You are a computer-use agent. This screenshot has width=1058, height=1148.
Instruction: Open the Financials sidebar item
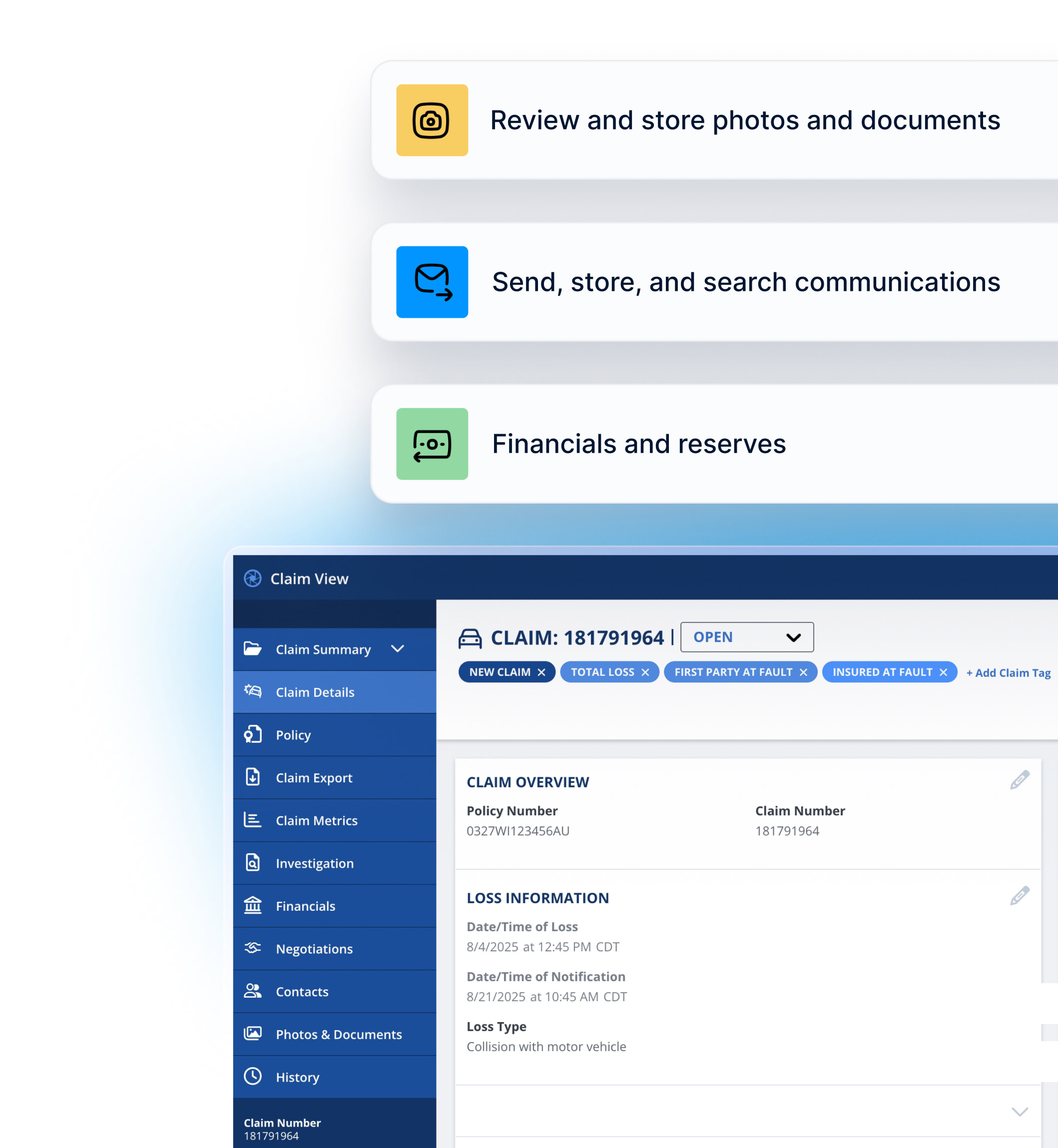305,906
